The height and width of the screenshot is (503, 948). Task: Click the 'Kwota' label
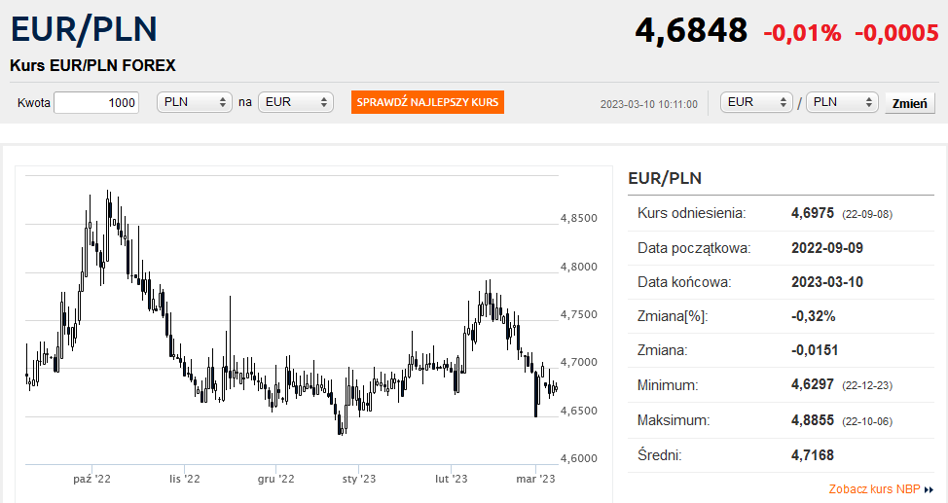pyautogui.click(x=34, y=103)
